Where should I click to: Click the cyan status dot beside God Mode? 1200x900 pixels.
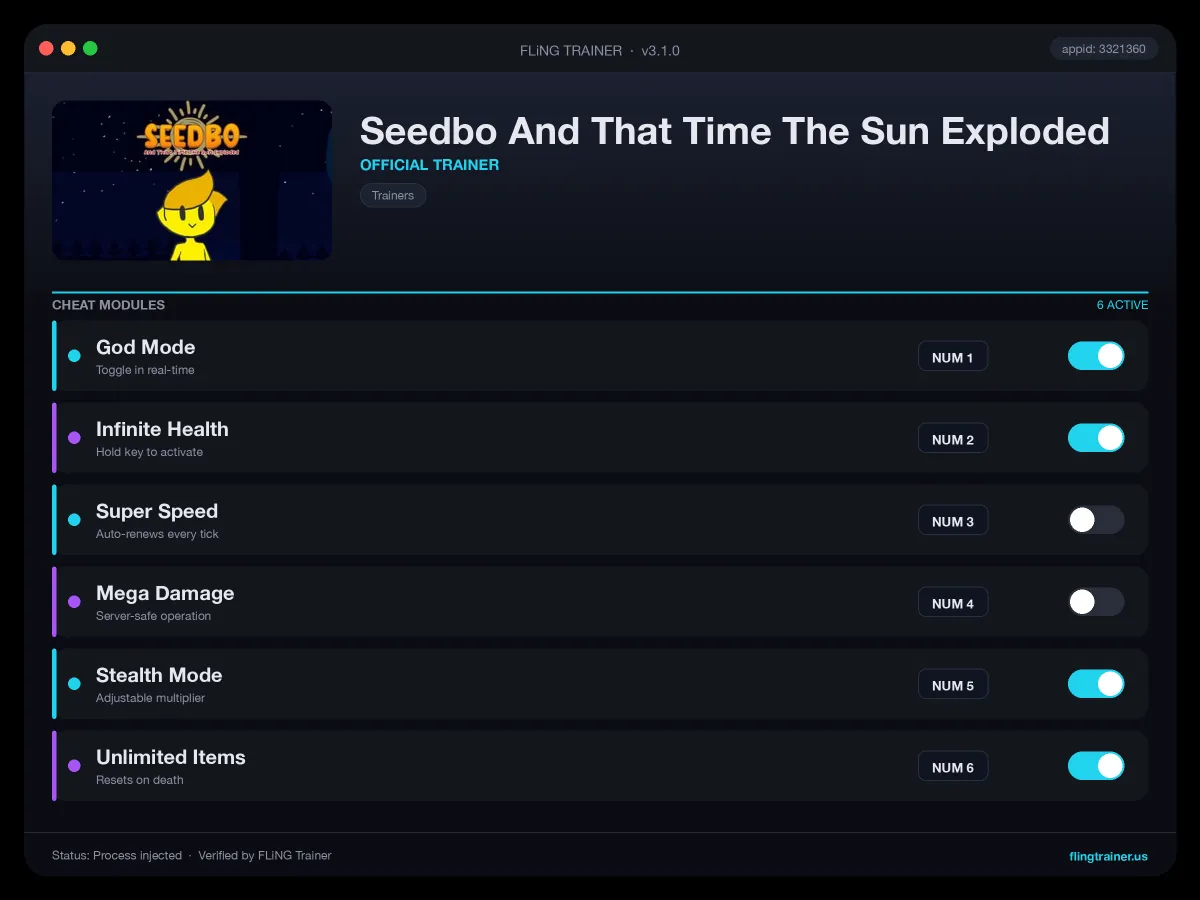click(x=74, y=356)
